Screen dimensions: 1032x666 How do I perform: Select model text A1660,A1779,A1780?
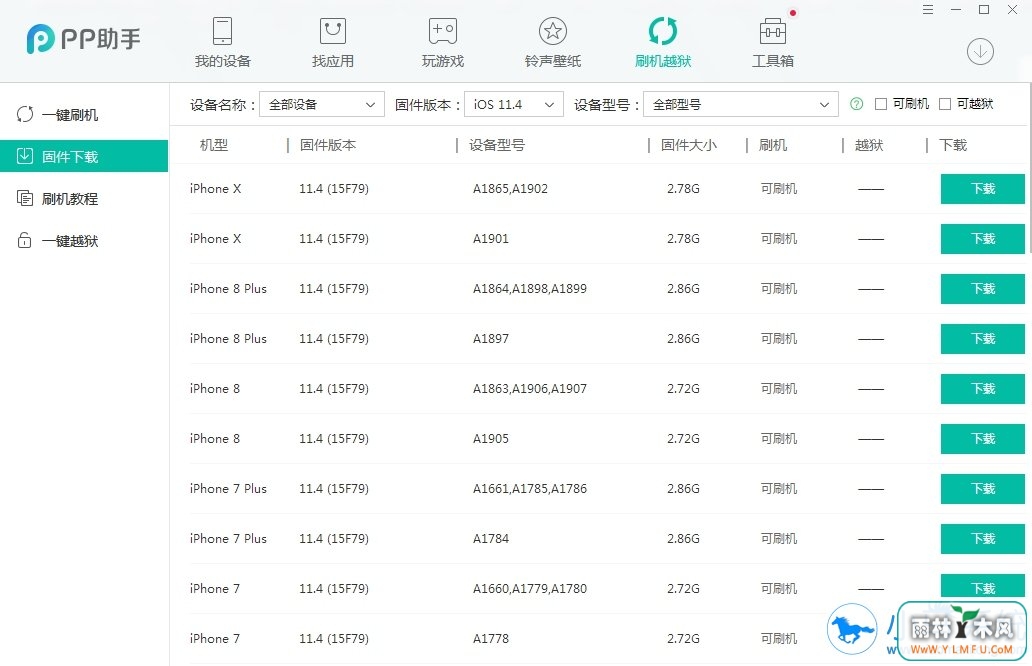[530, 589]
